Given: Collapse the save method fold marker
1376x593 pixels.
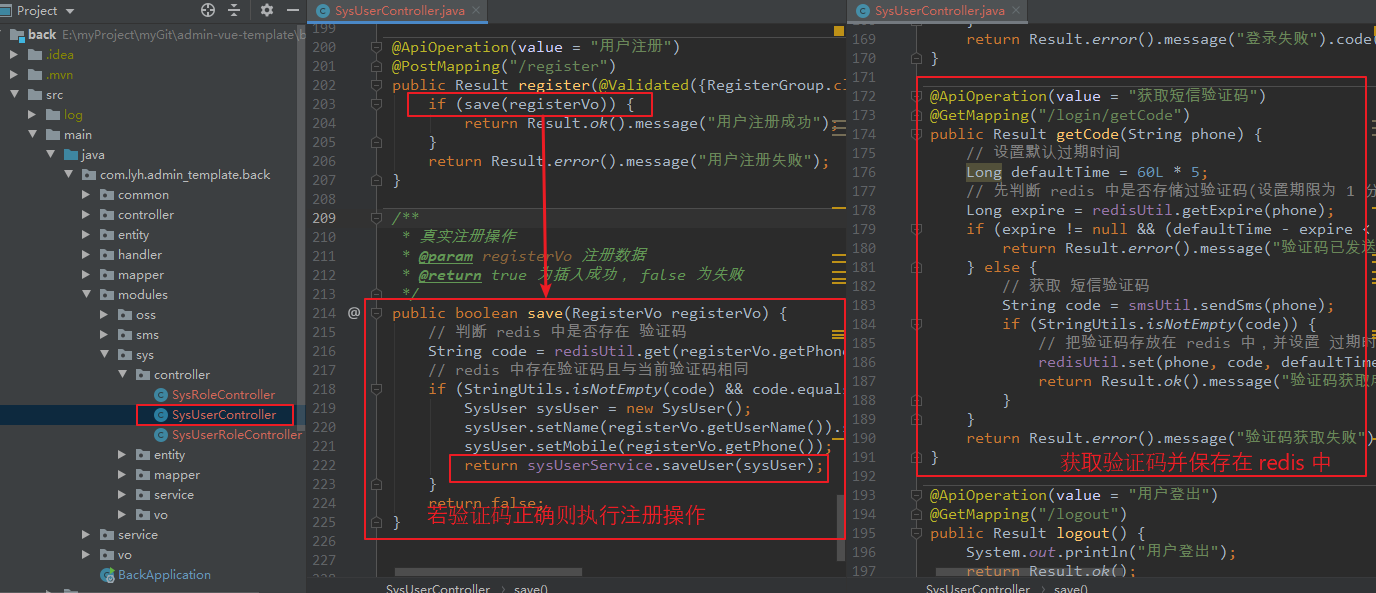Looking at the screenshot, I should [377, 313].
